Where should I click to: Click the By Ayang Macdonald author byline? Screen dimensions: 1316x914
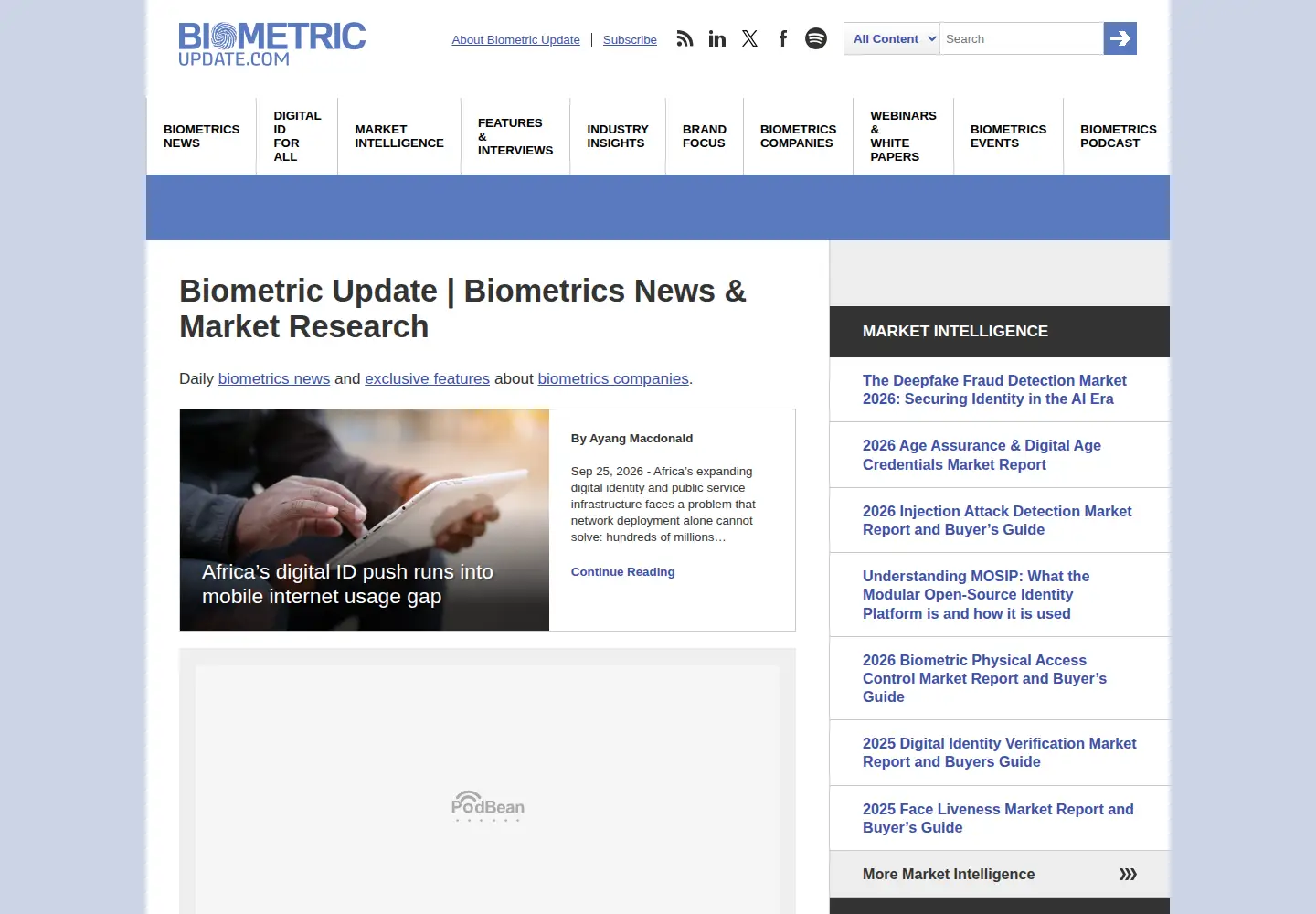click(x=631, y=439)
